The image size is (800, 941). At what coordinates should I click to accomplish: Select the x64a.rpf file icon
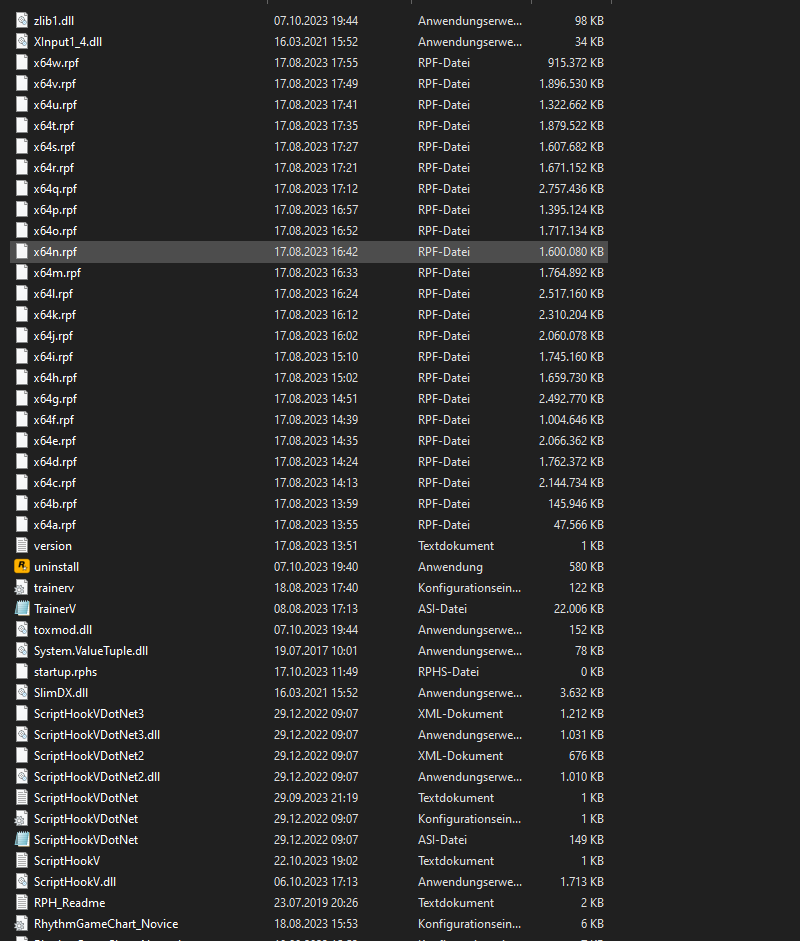pos(22,525)
